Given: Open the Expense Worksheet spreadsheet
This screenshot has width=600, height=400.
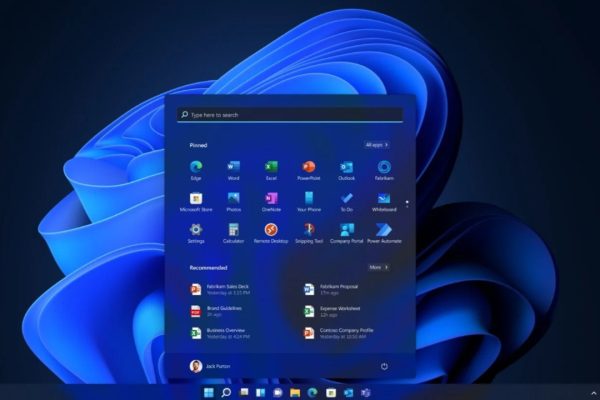Looking at the screenshot, I should (332, 311).
